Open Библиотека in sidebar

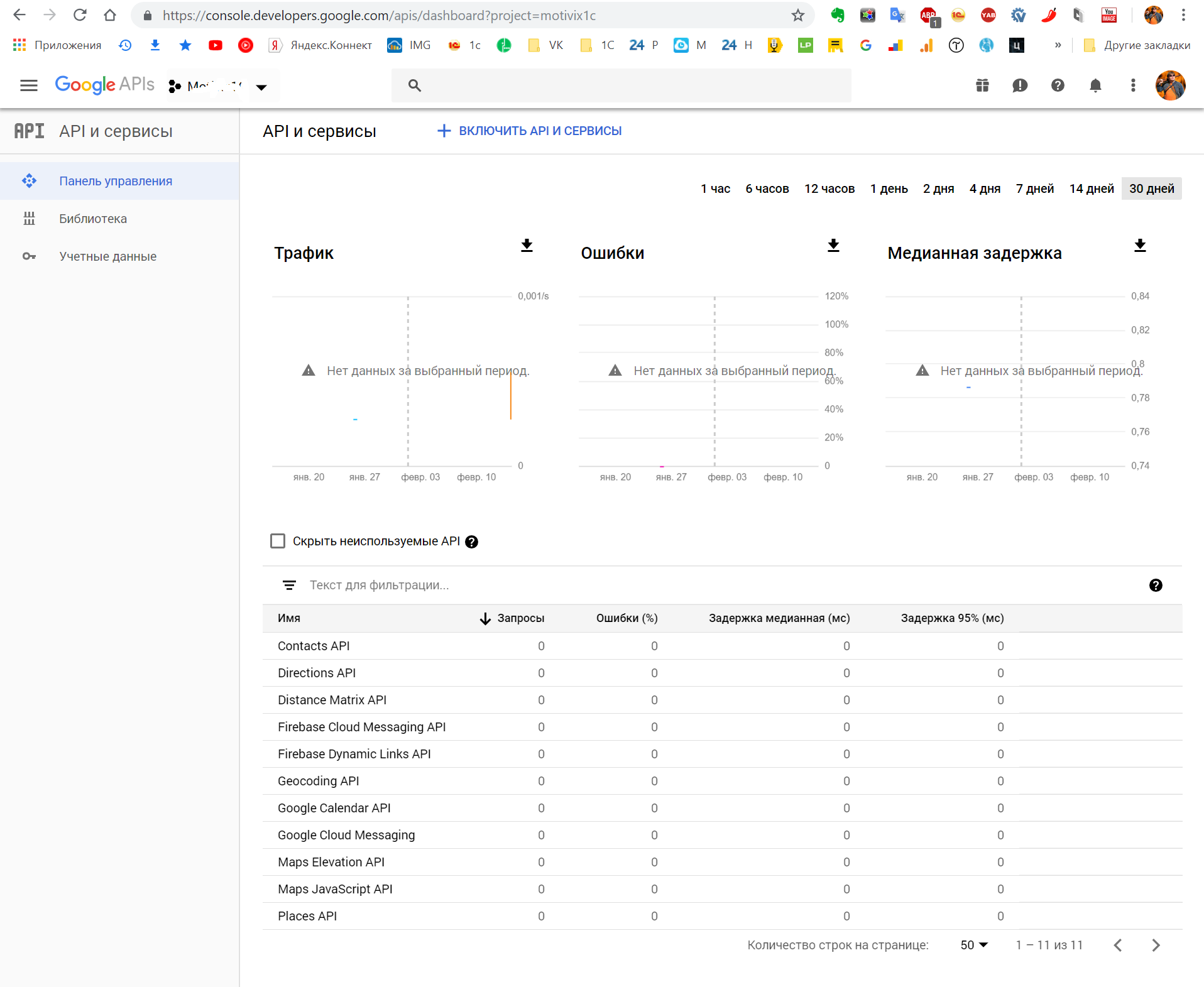click(x=119, y=219)
